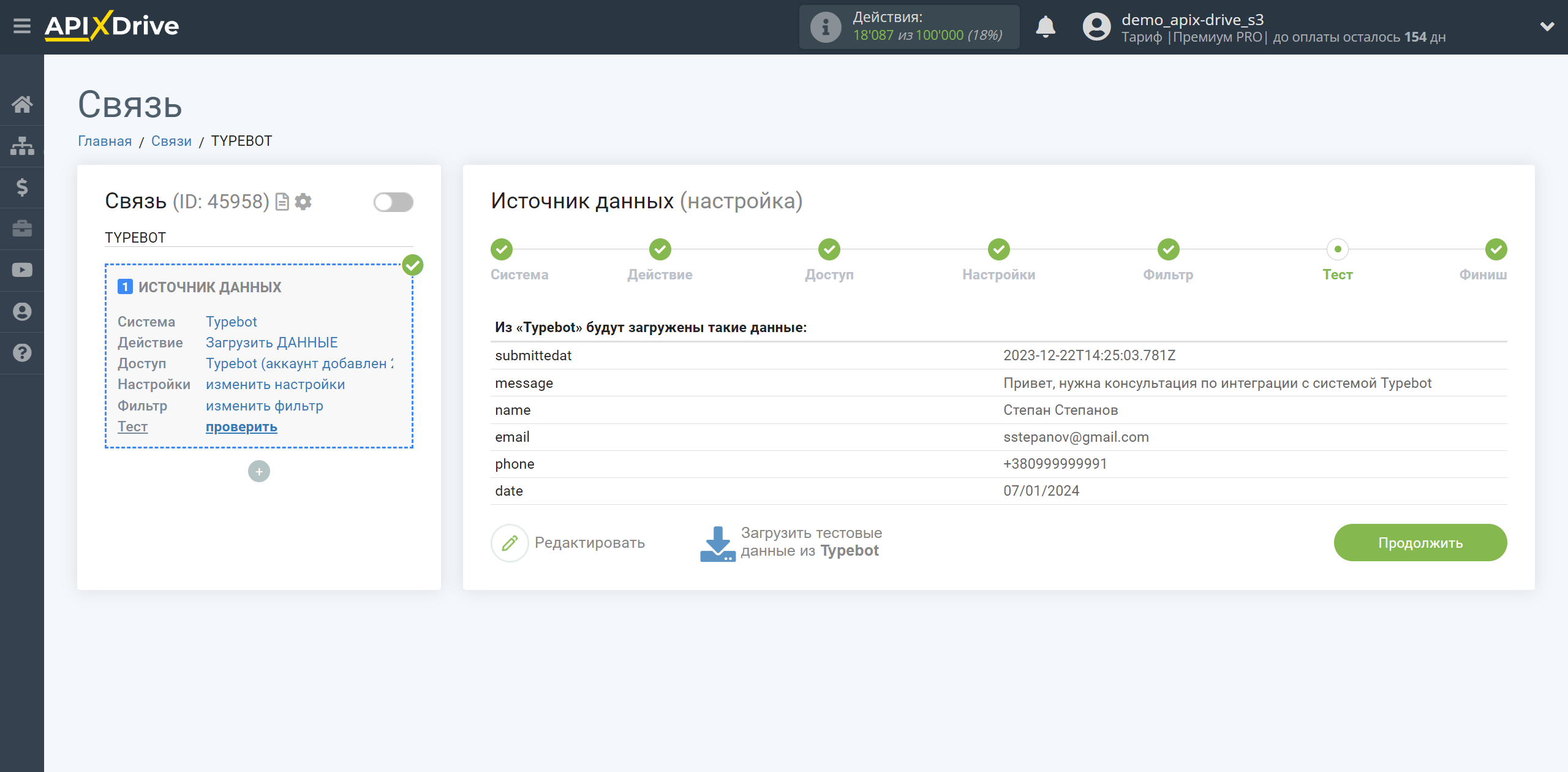Open the notifications bell

(x=1046, y=27)
